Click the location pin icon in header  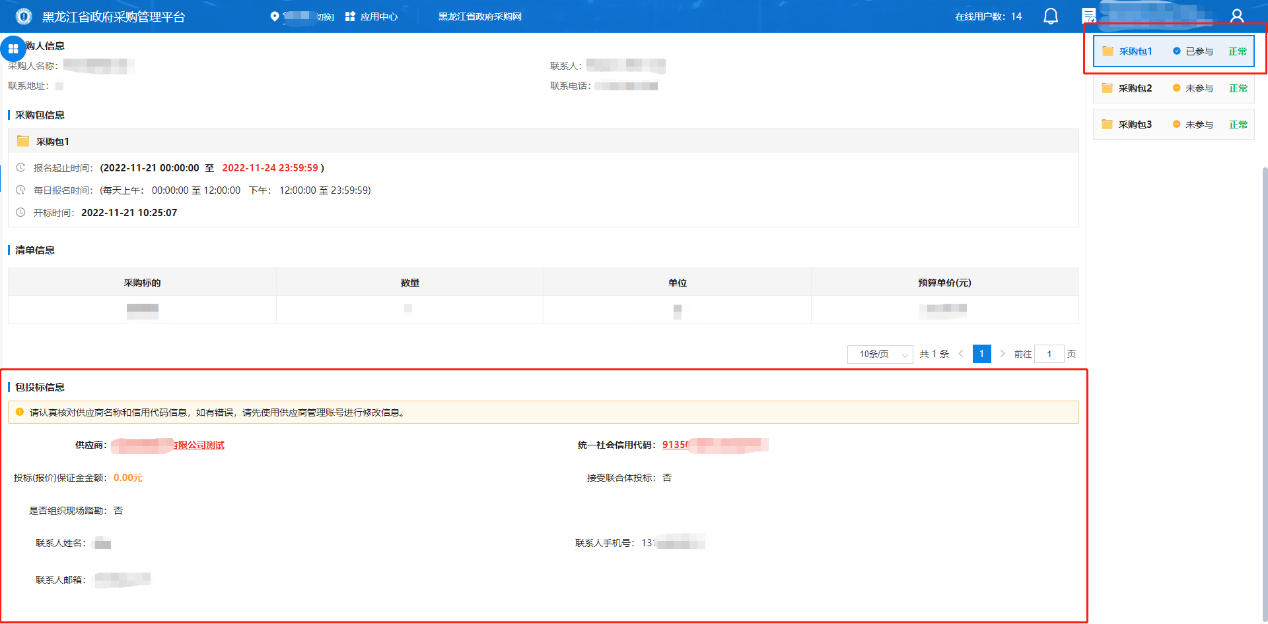click(x=275, y=17)
